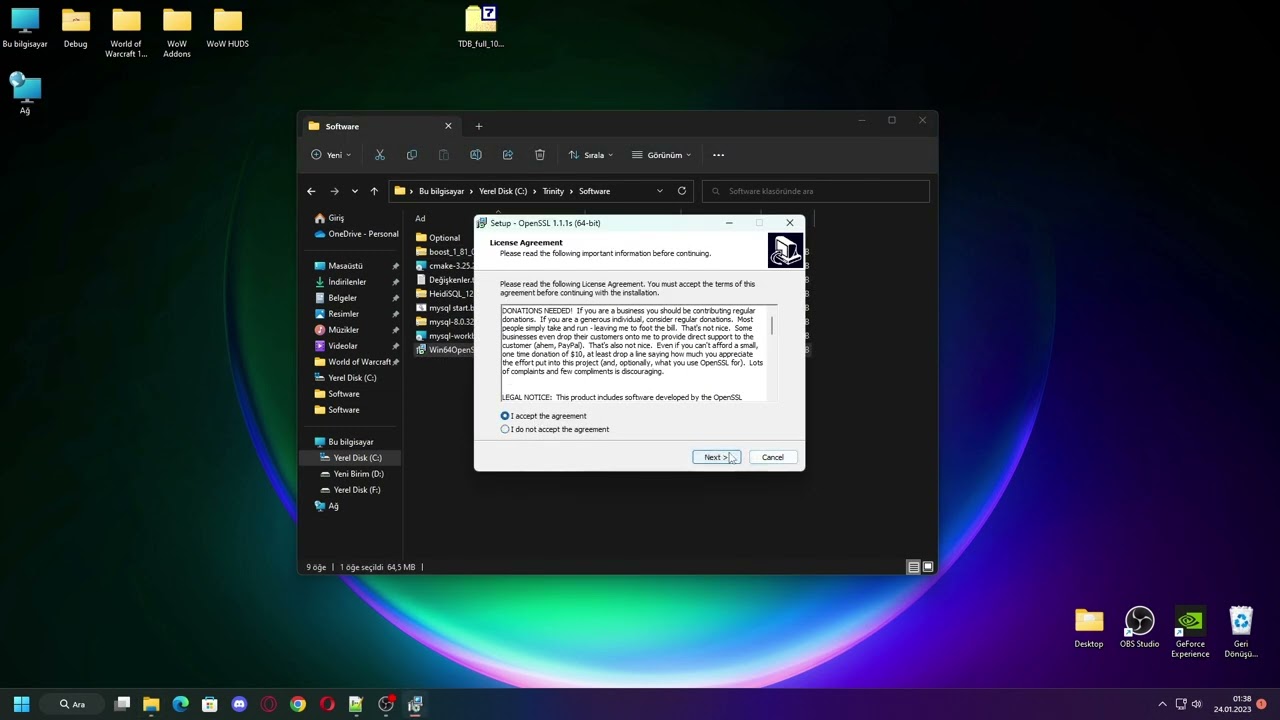
Task: Expand the address bar history dropdown
Action: (x=659, y=191)
